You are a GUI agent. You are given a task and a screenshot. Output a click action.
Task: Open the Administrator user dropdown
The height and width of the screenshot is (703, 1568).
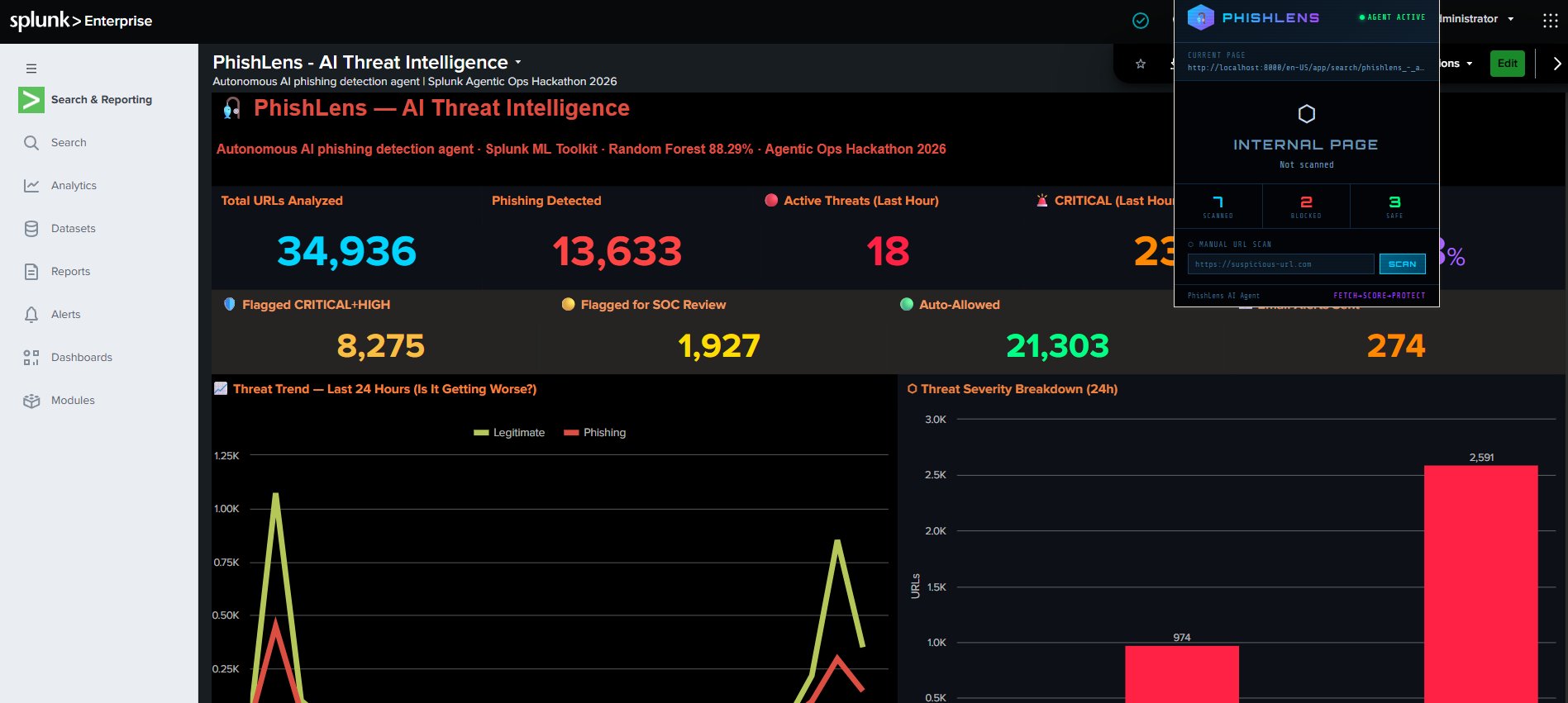[x=1476, y=19]
